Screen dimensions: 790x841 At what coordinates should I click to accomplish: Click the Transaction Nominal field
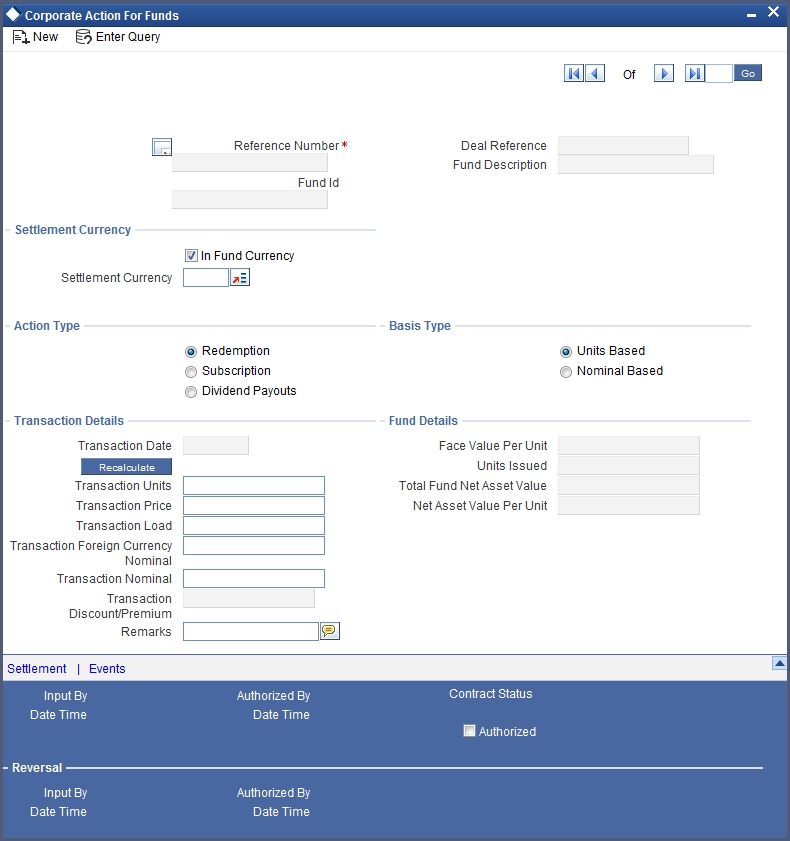(x=254, y=579)
